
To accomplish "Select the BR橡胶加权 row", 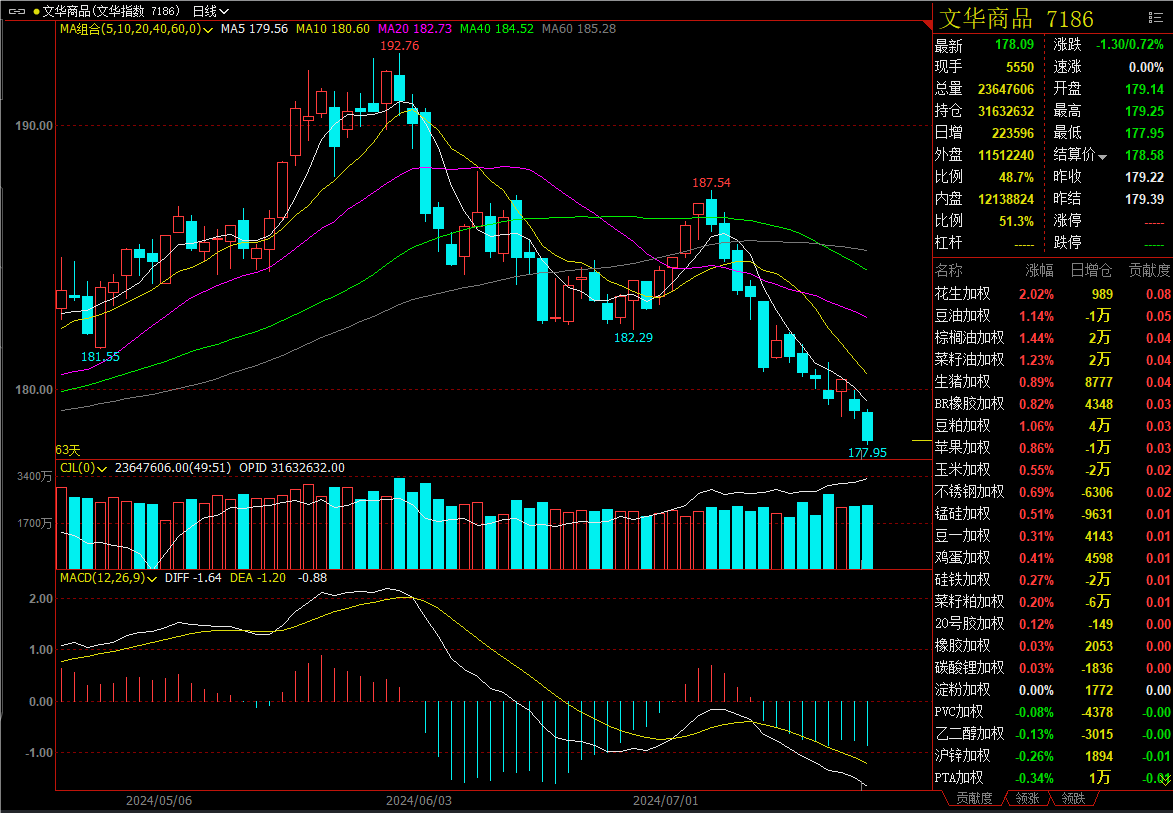I will click(x=1053, y=404).
